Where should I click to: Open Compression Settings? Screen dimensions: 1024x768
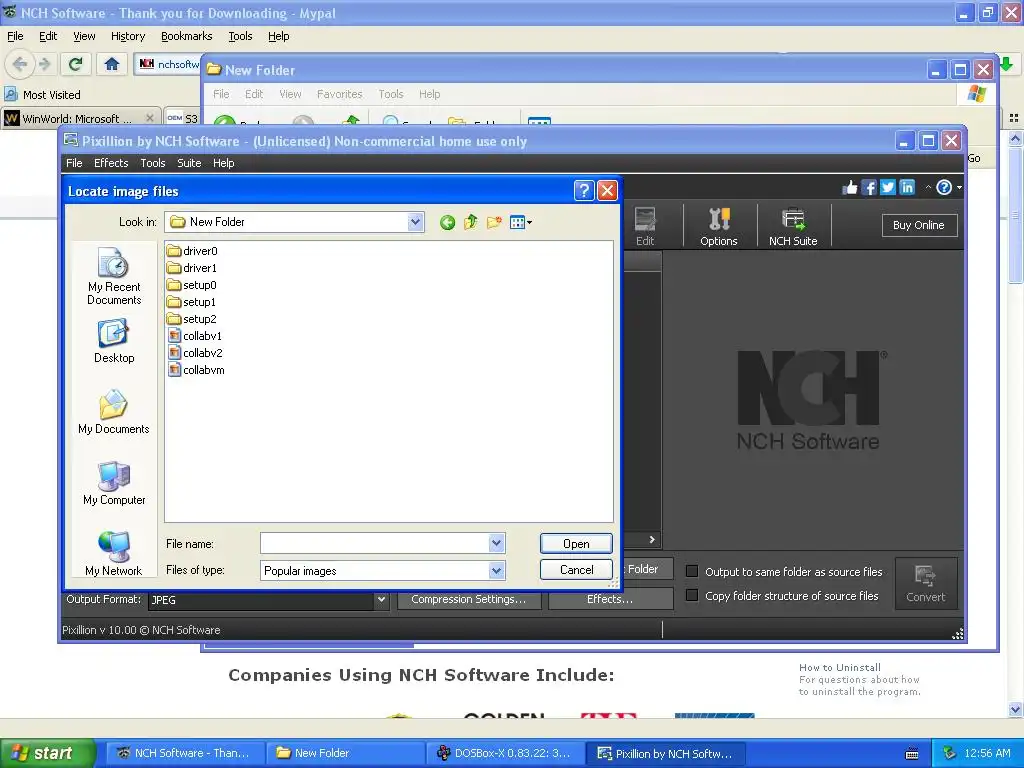(468, 599)
